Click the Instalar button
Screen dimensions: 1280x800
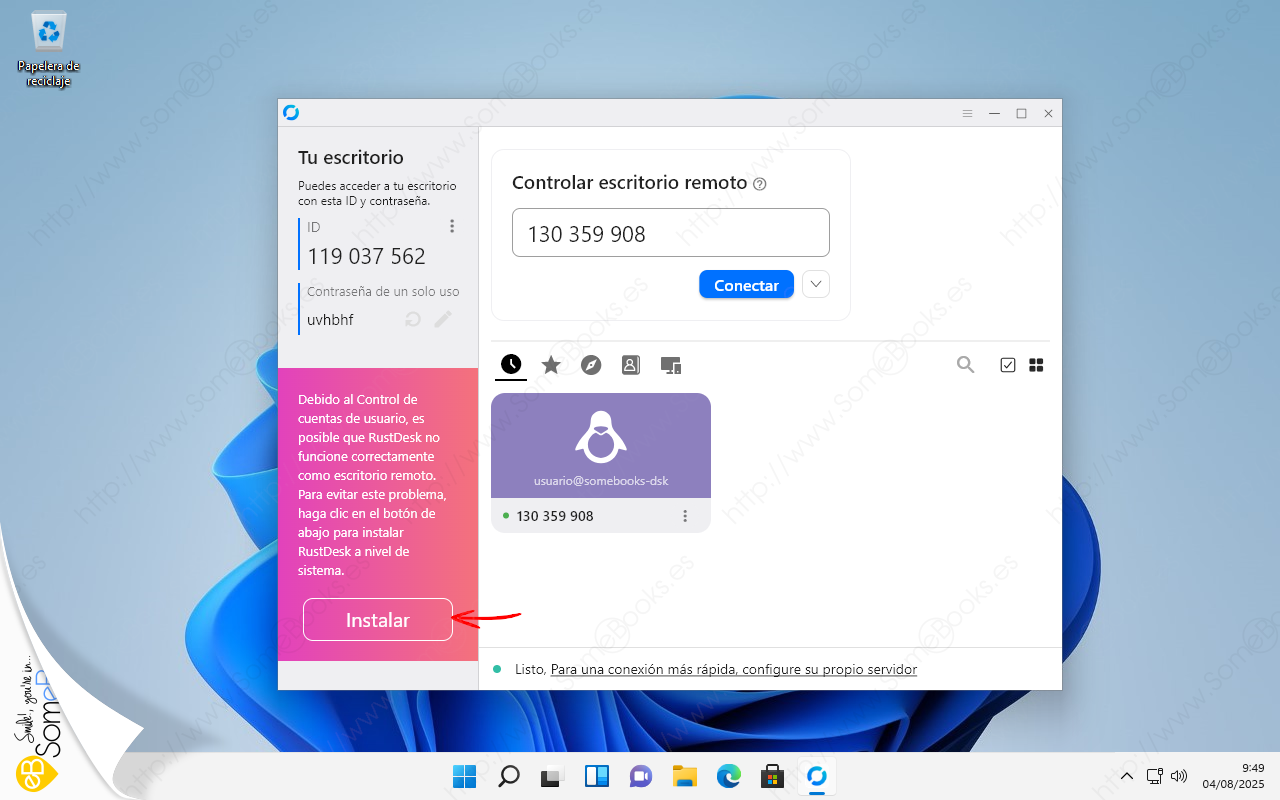(378, 620)
